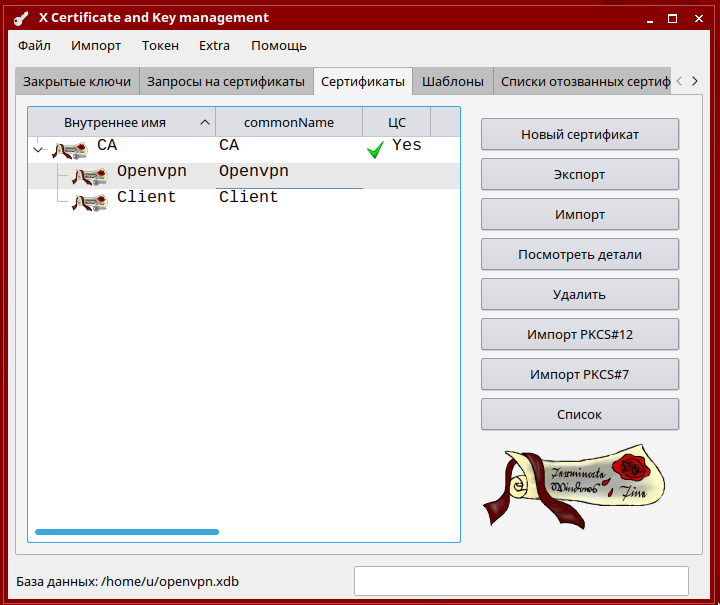Viewport: 720px width, 605px height.
Task: Sort by commonName column header
Action: coord(289,122)
